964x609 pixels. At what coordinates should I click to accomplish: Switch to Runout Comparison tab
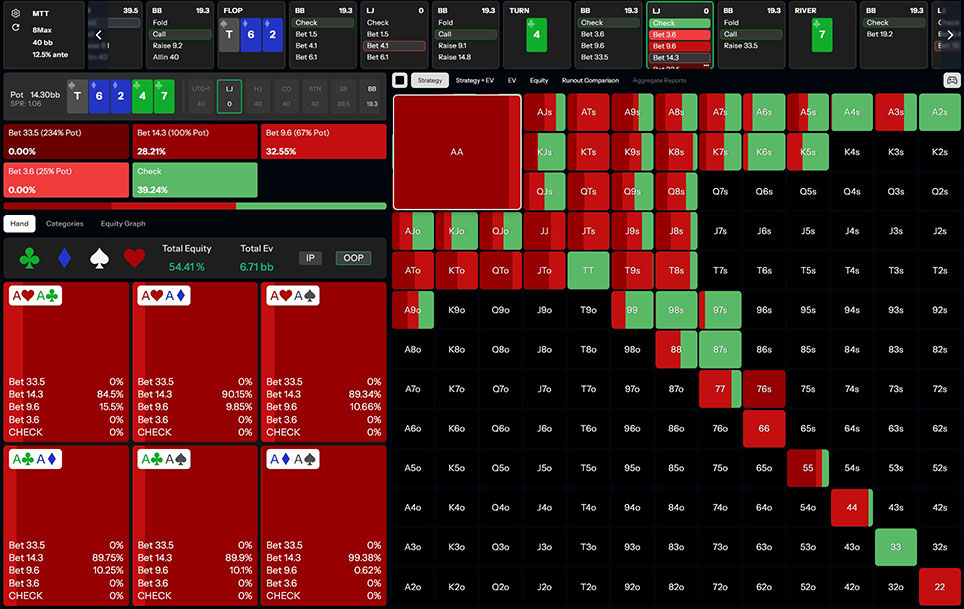tap(590, 80)
